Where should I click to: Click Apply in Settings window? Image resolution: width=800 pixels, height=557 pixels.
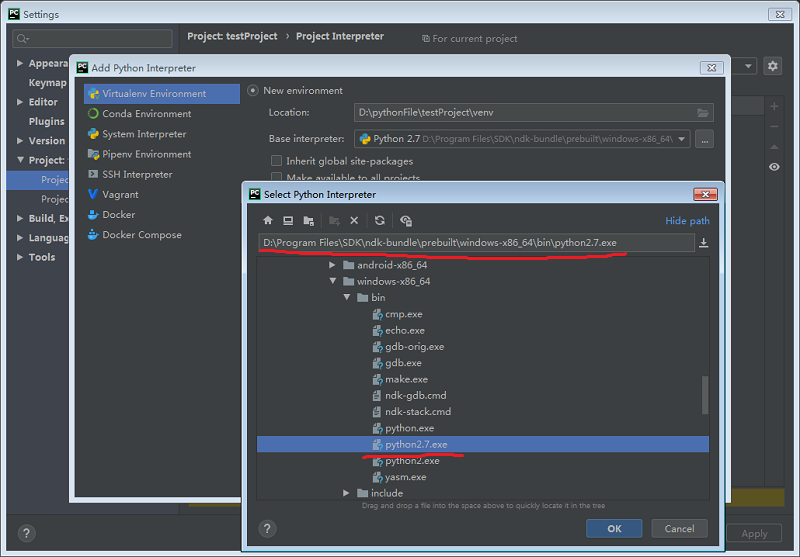tap(754, 534)
